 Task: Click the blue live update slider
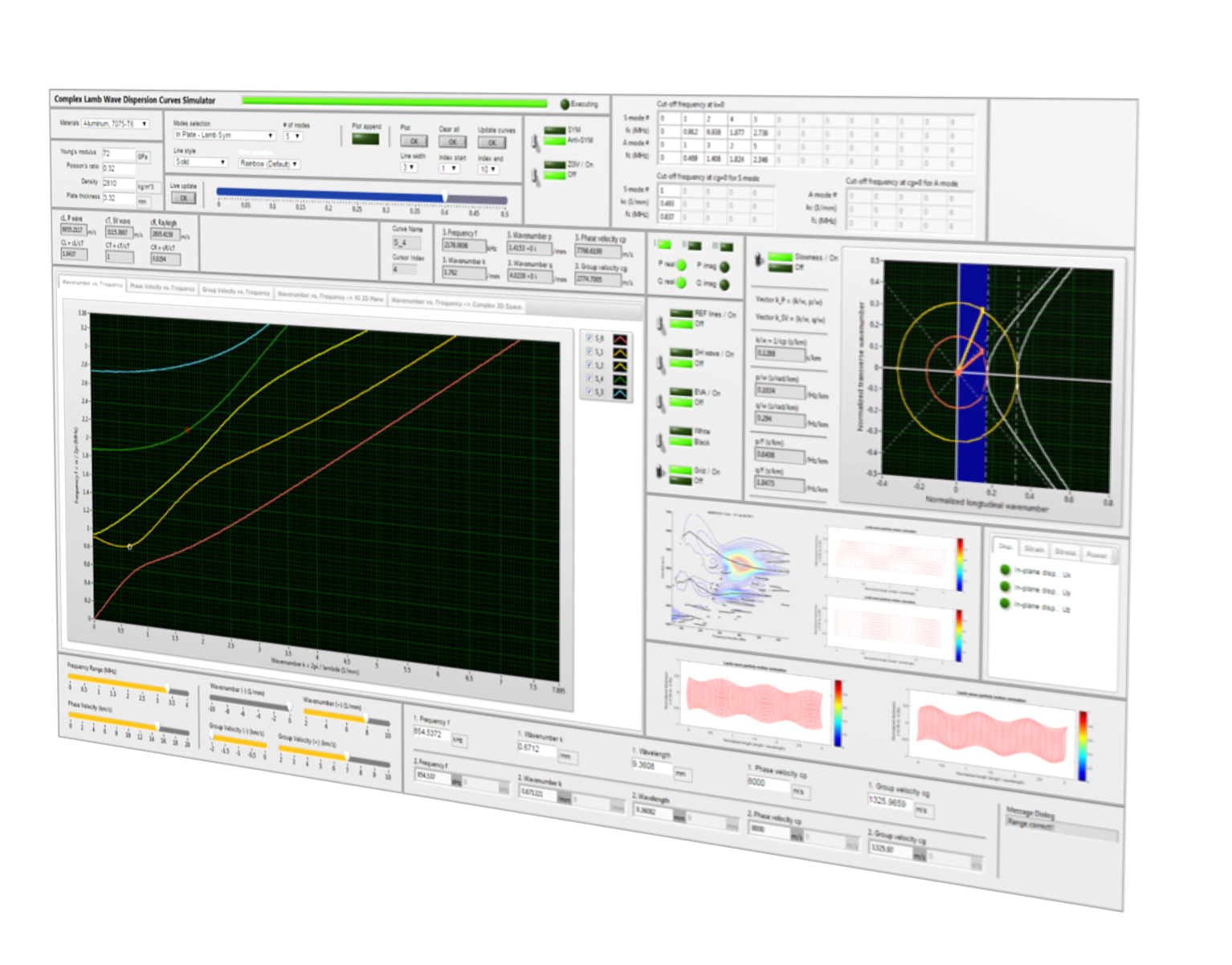pos(362,196)
